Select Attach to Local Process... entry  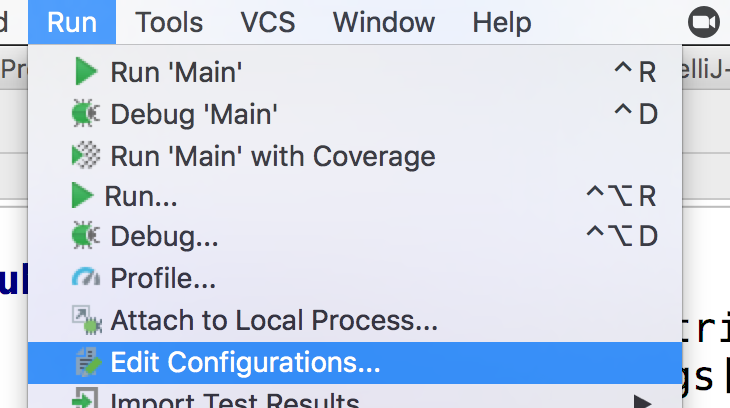[355, 320]
